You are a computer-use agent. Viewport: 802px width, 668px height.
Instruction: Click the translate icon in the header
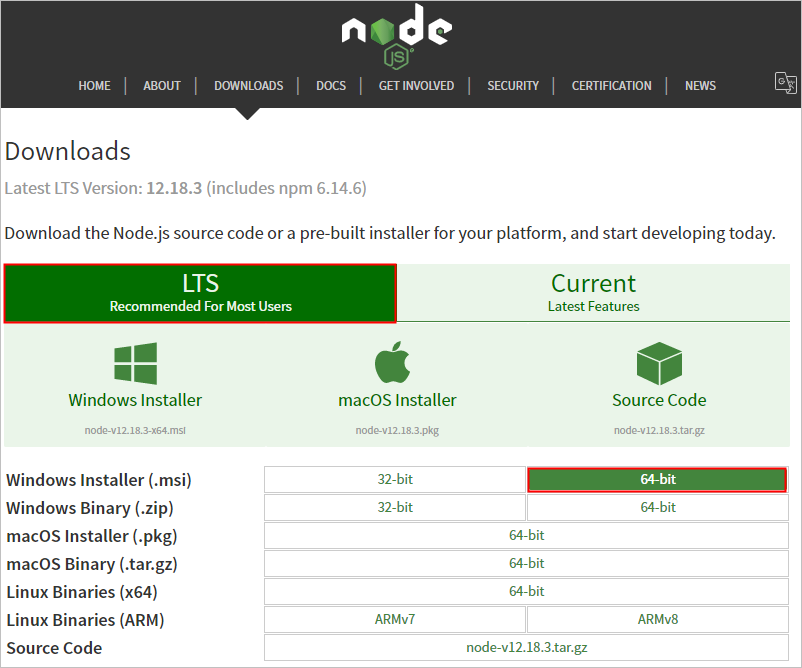click(785, 82)
